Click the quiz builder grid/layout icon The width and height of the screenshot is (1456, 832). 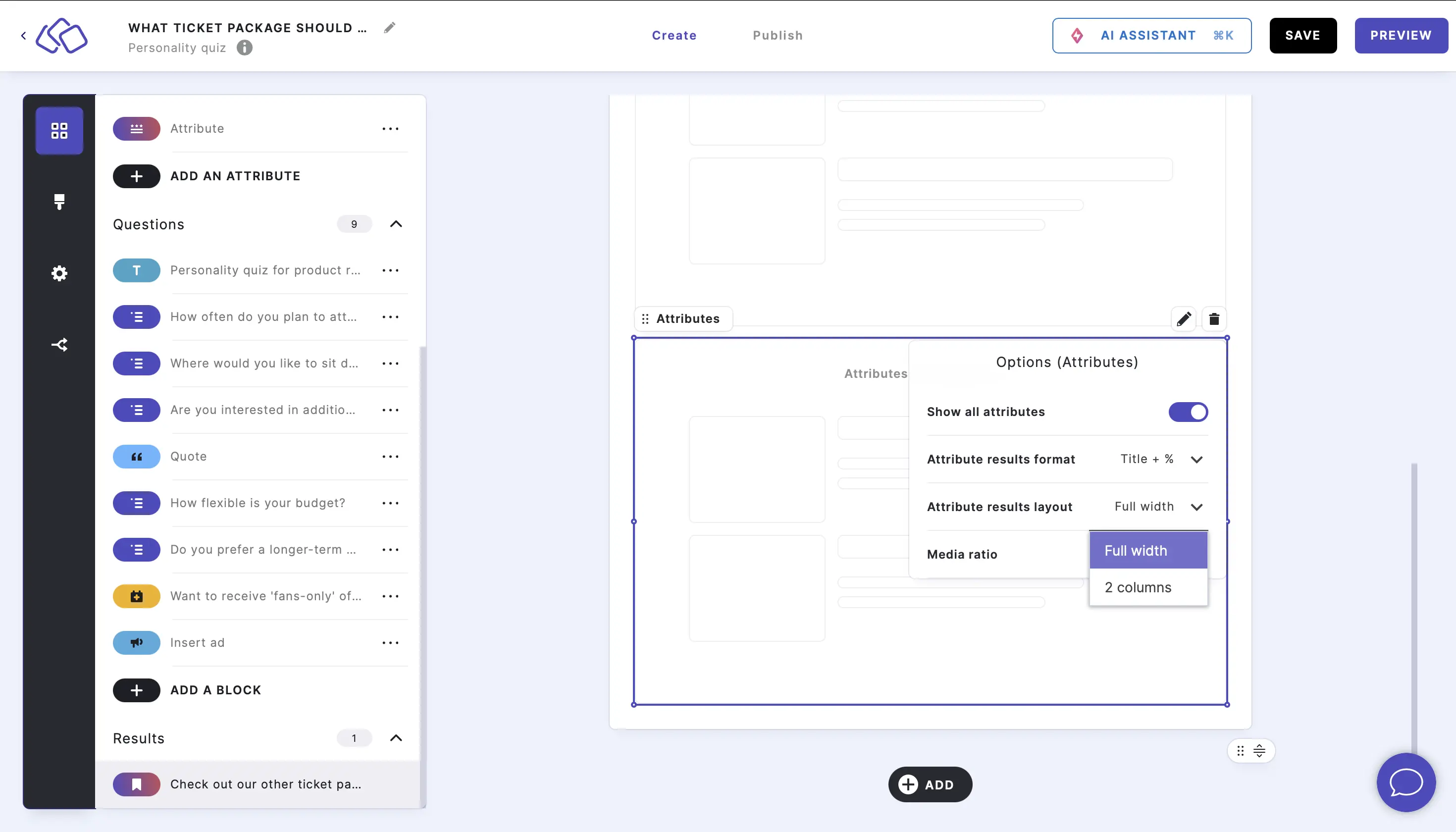click(59, 130)
